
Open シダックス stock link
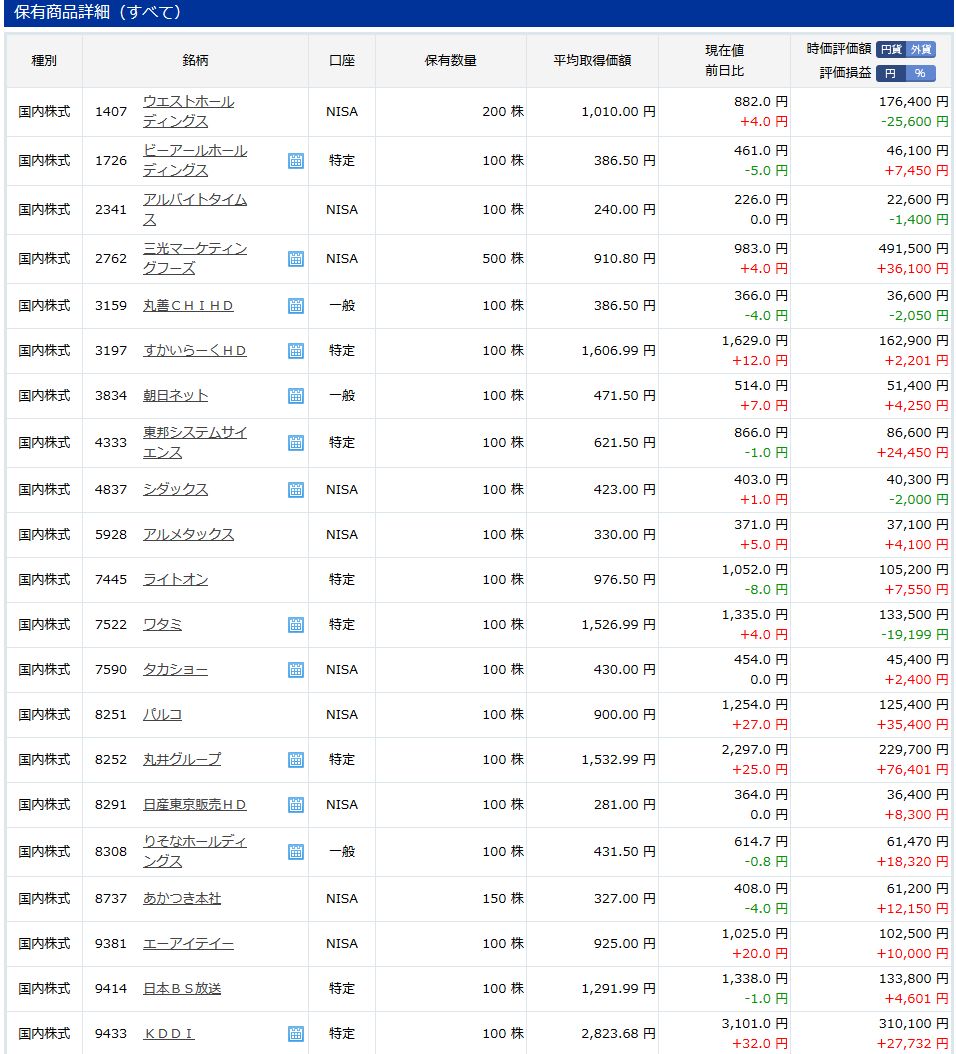[x=175, y=490]
